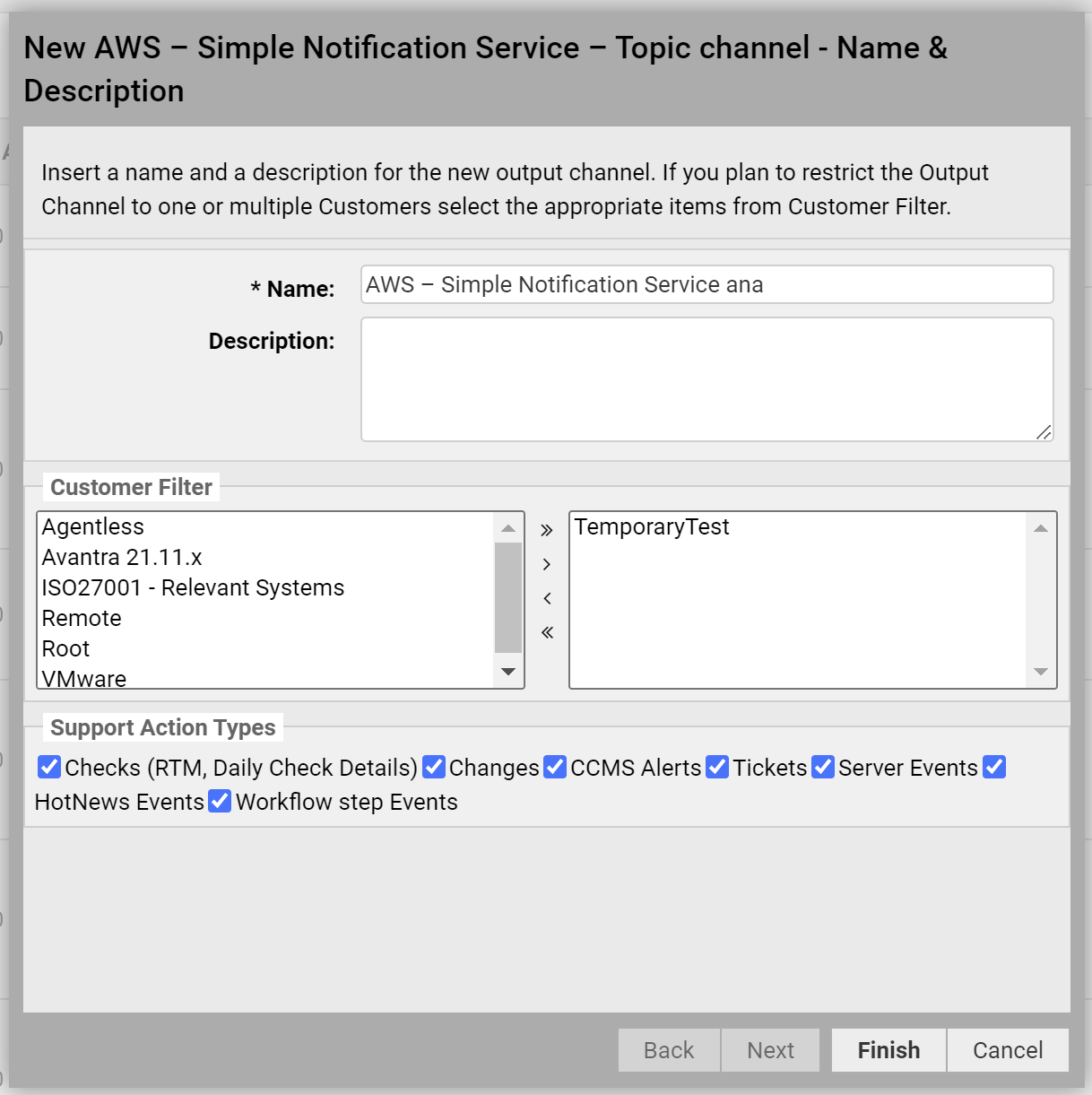The image size is (1092, 1095).
Task: Click the double left-chevron to remove all customers
Action: pos(547,632)
